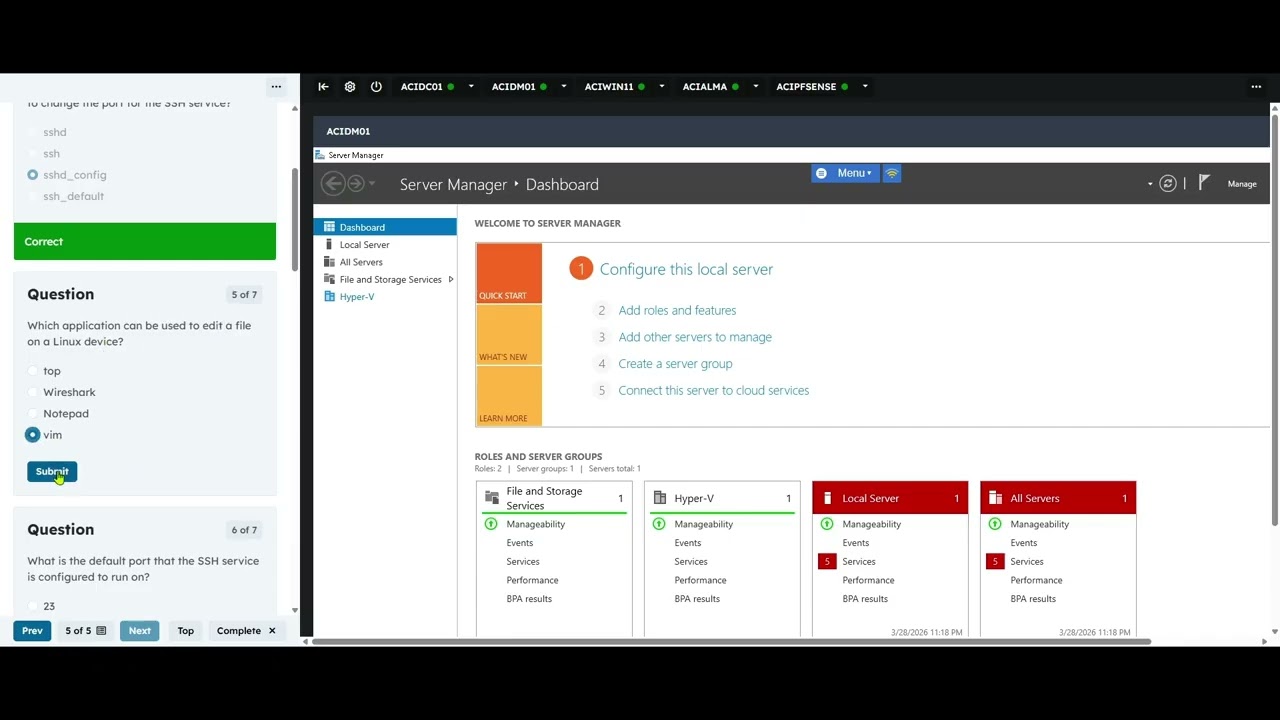
Task: Select the vim answer option
Action: (33, 435)
